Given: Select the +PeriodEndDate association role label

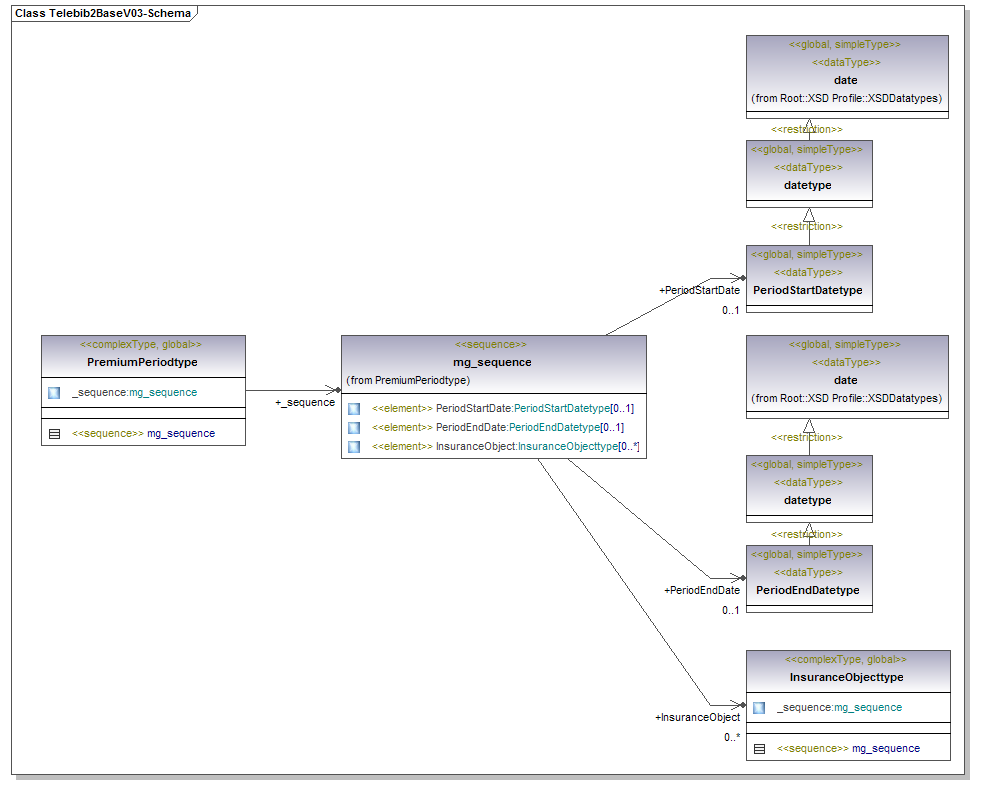Looking at the screenshot, I should (x=701, y=591).
